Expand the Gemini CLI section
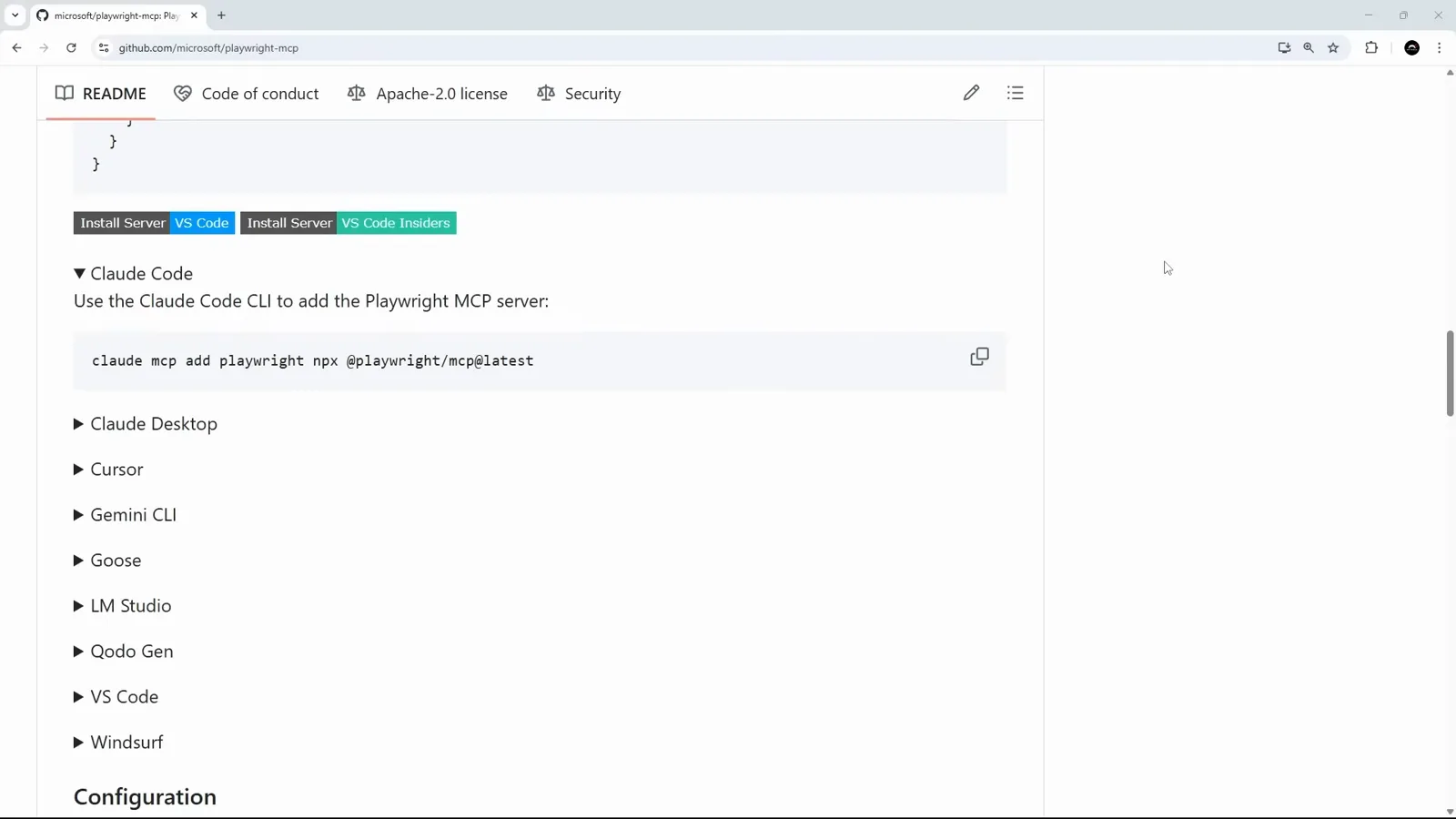This screenshot has width=1456, height=819. coord(126,515)
